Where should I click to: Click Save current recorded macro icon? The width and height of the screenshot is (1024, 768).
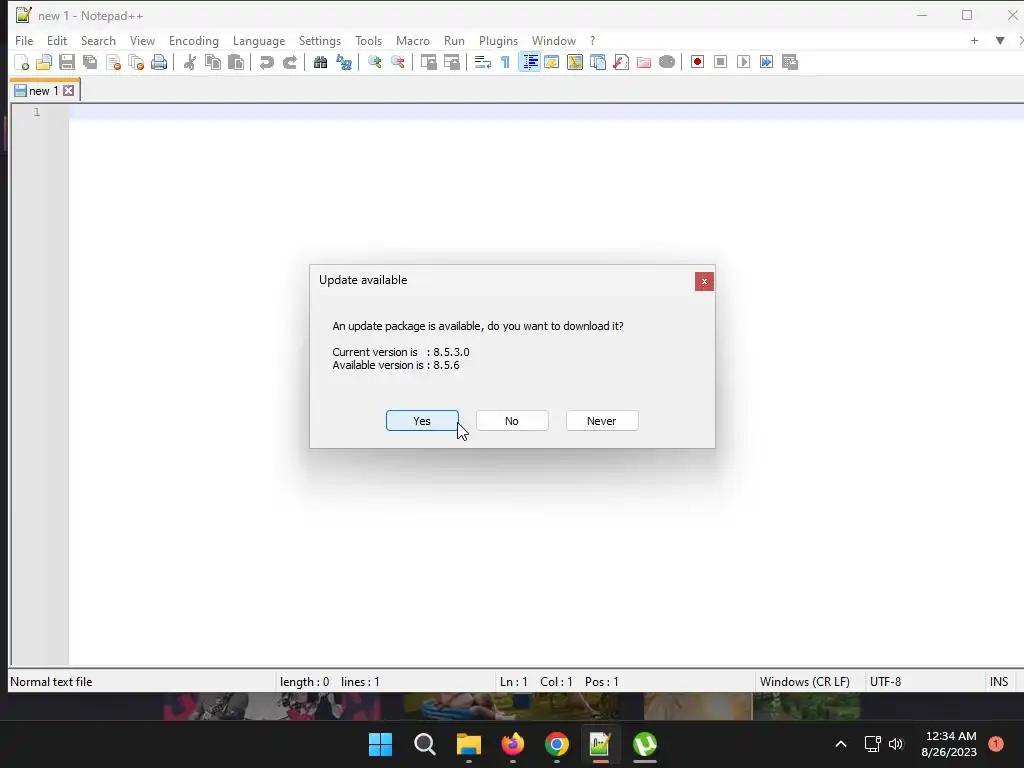pos(790,62)
